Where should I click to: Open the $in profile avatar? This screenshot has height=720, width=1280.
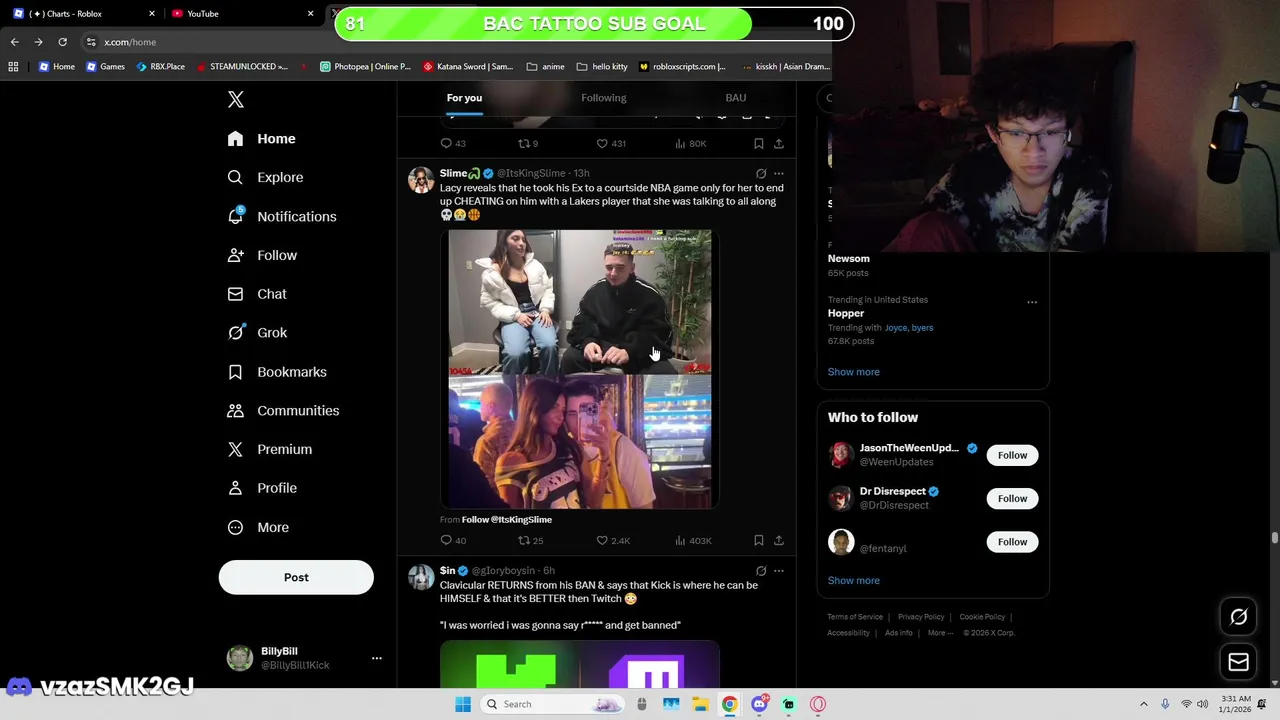click(421, 577)
